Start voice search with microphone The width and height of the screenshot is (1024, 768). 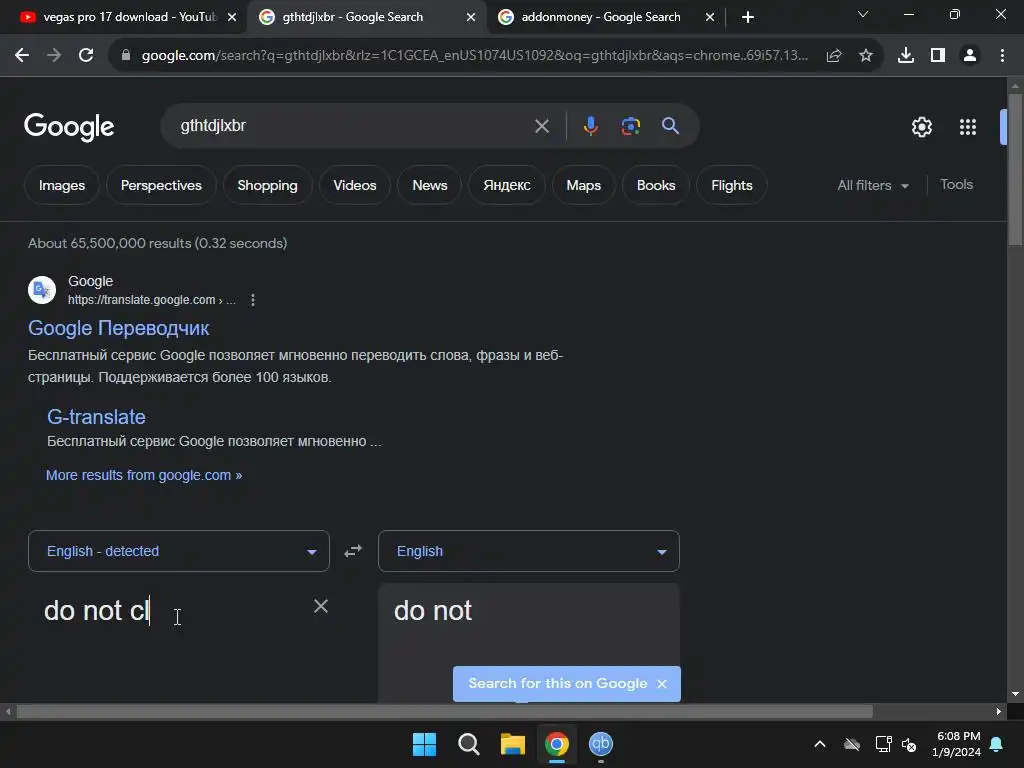pyautogui.click(x=590, y=126)
